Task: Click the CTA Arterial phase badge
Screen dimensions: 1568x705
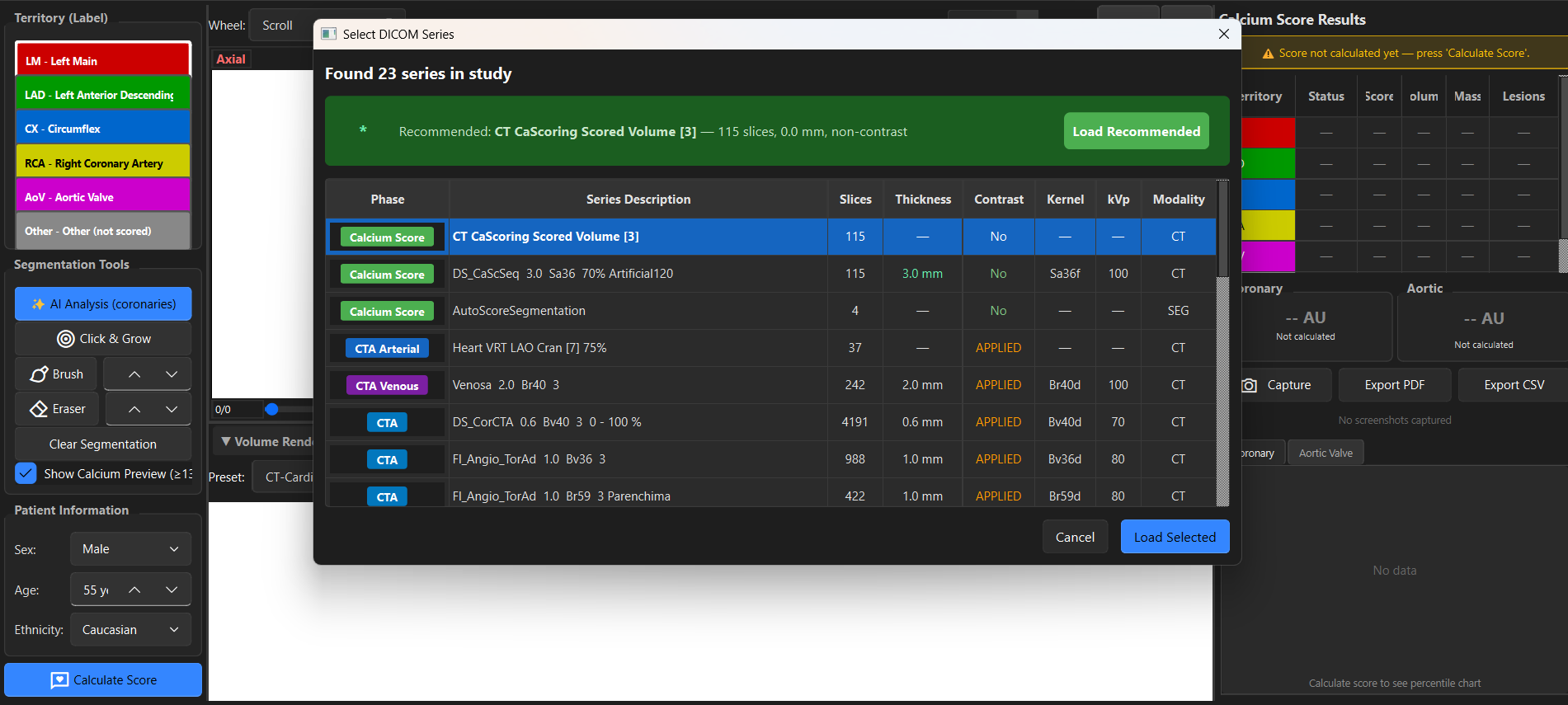Action: pos(387,349)
